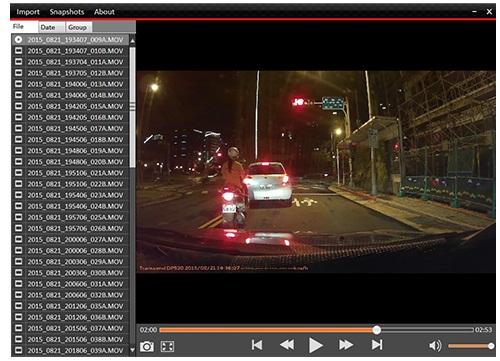Click the film icon beside 2015_0821_194205_015A.MOV
Image resolution: width=500 pixels, height=361 pixels.
(18, 106)
